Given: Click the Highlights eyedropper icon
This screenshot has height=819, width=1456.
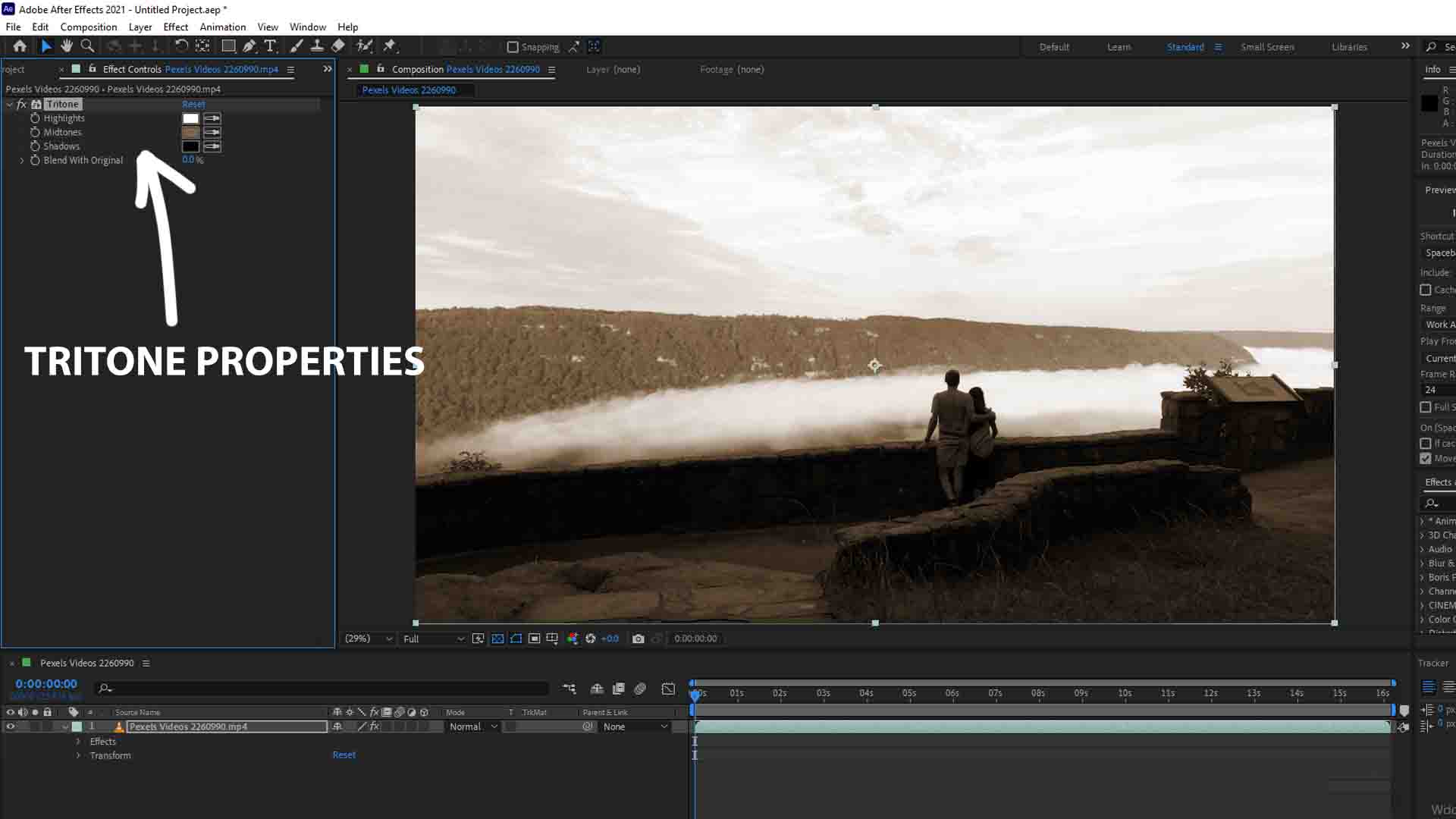Looking at the screenshot, I should [212, 118].
